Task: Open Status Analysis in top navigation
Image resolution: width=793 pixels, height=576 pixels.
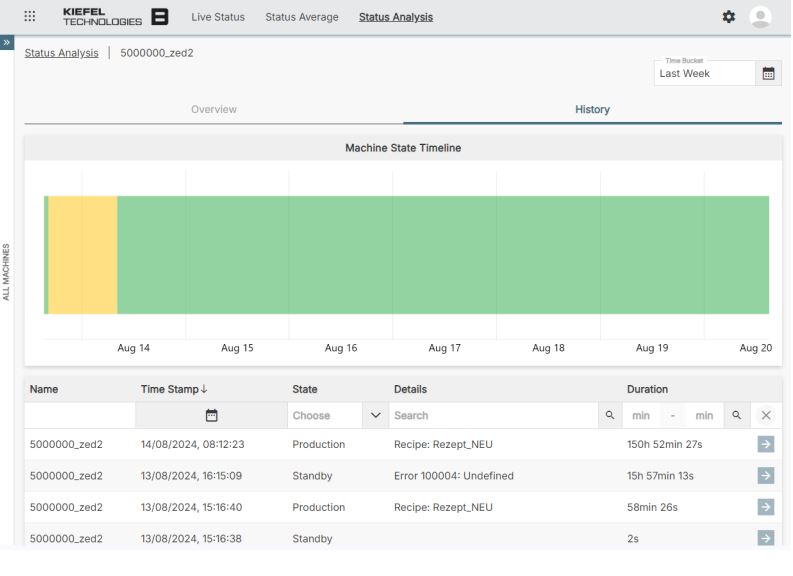Action: (x=396, y=17)
